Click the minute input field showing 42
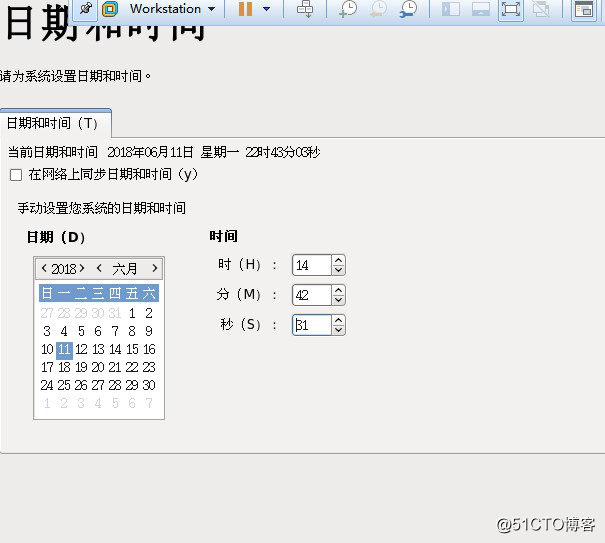This screenshot has width=605, height=543. pos(312,295)
